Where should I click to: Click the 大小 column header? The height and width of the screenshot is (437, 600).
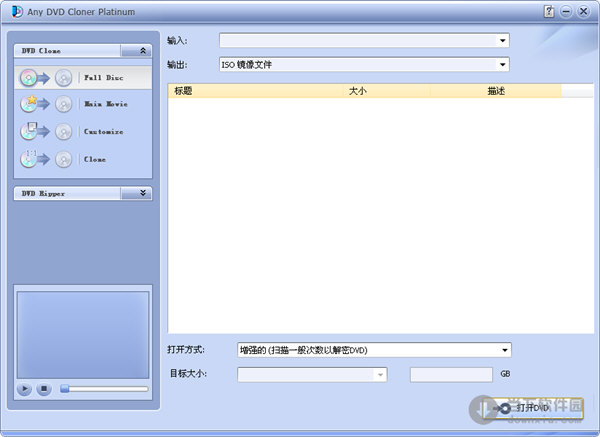386,91
